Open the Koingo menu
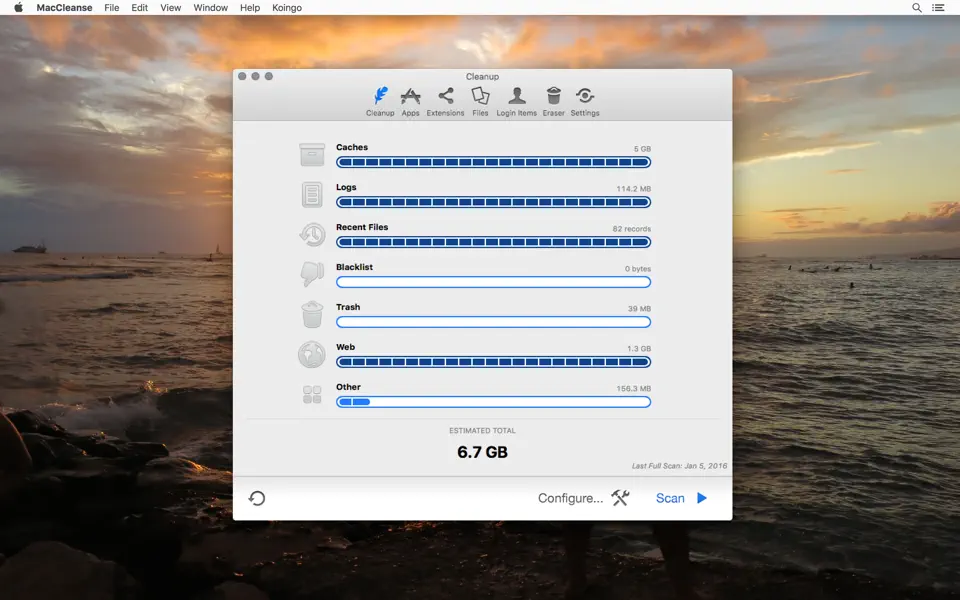Screen dimensions: 960x600 click(287, 7)
